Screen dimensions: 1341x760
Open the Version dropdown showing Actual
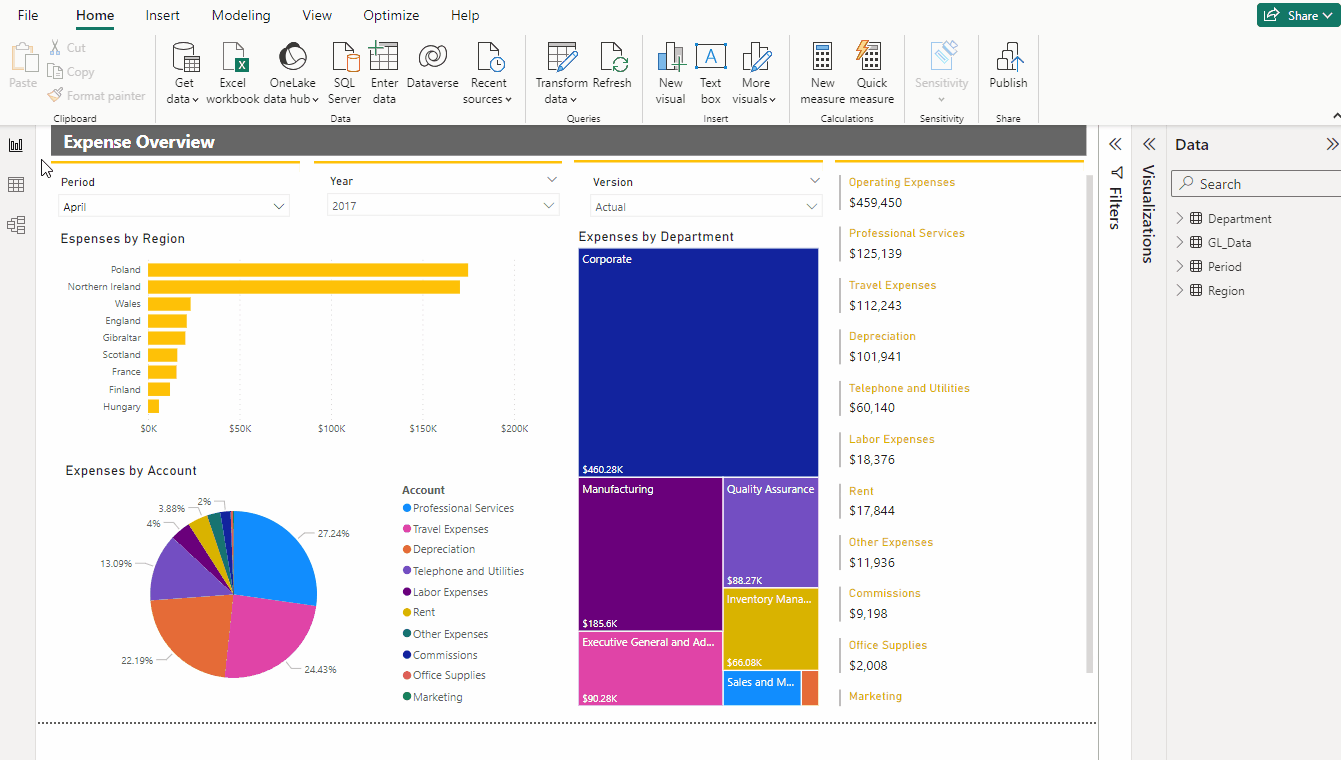706,207
